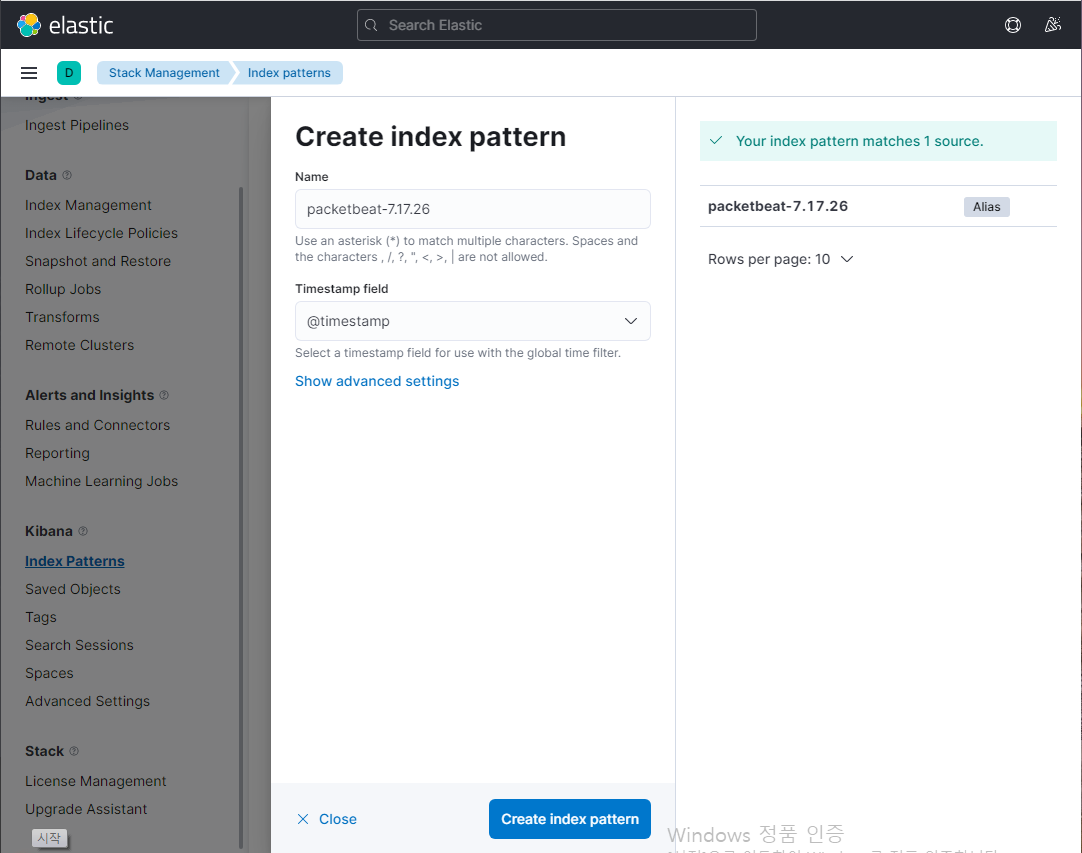Screen dimensions: 1082x853
Task: Click the magnifier icon in search bar
Action: (371, 25)
